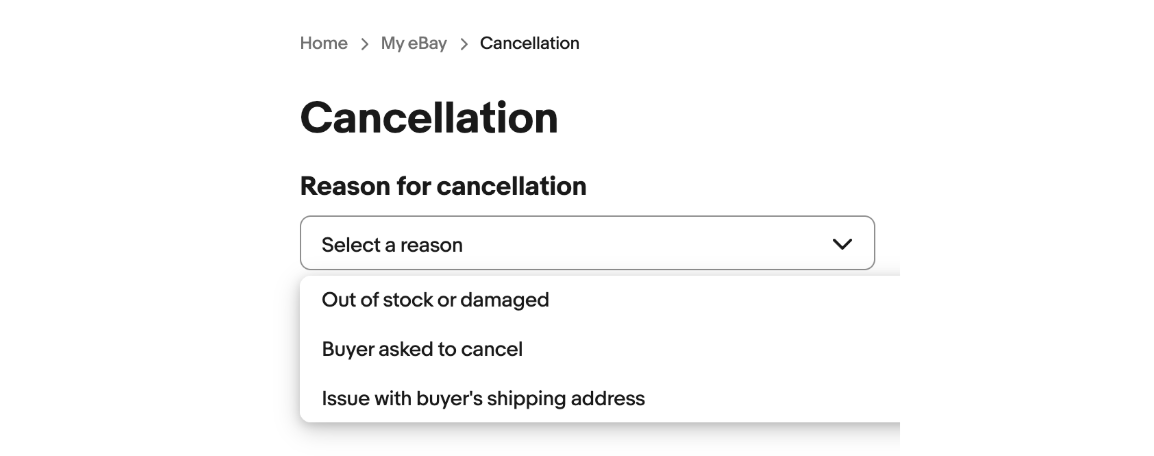Open My eBay breadcrumb link
The image size is (1154, 456).
click(x=414, y=43)
